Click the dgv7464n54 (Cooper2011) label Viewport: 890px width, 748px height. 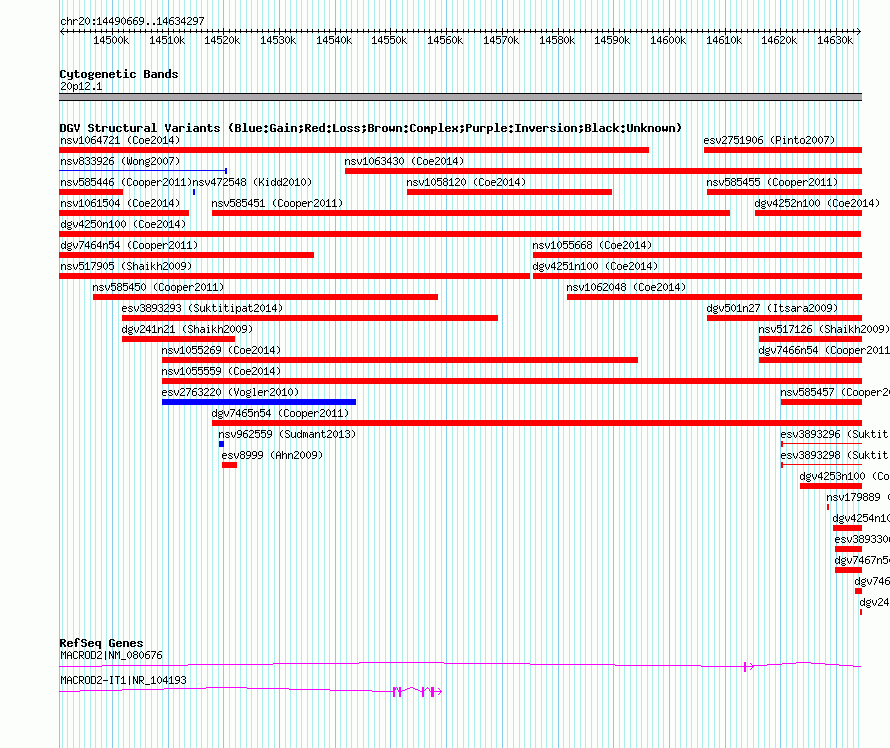click(129, 245)
